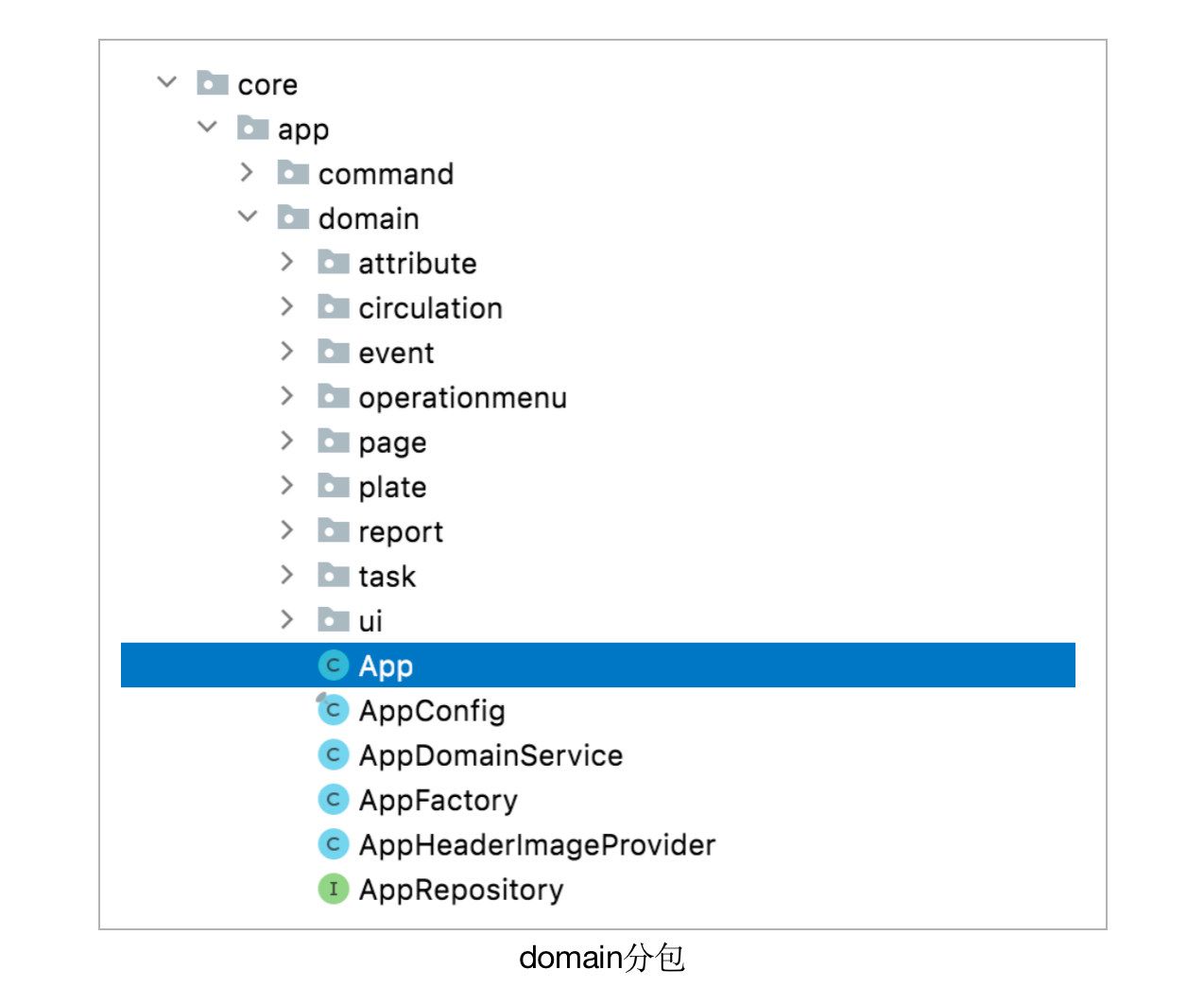
Task: Click the core folder icon
Action: (x=213, y=83)
